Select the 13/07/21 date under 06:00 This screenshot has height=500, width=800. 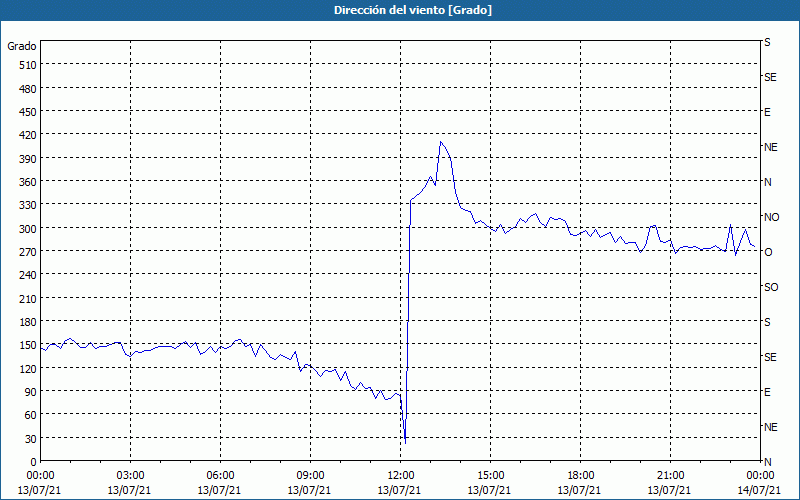click(x=219, y=490)
